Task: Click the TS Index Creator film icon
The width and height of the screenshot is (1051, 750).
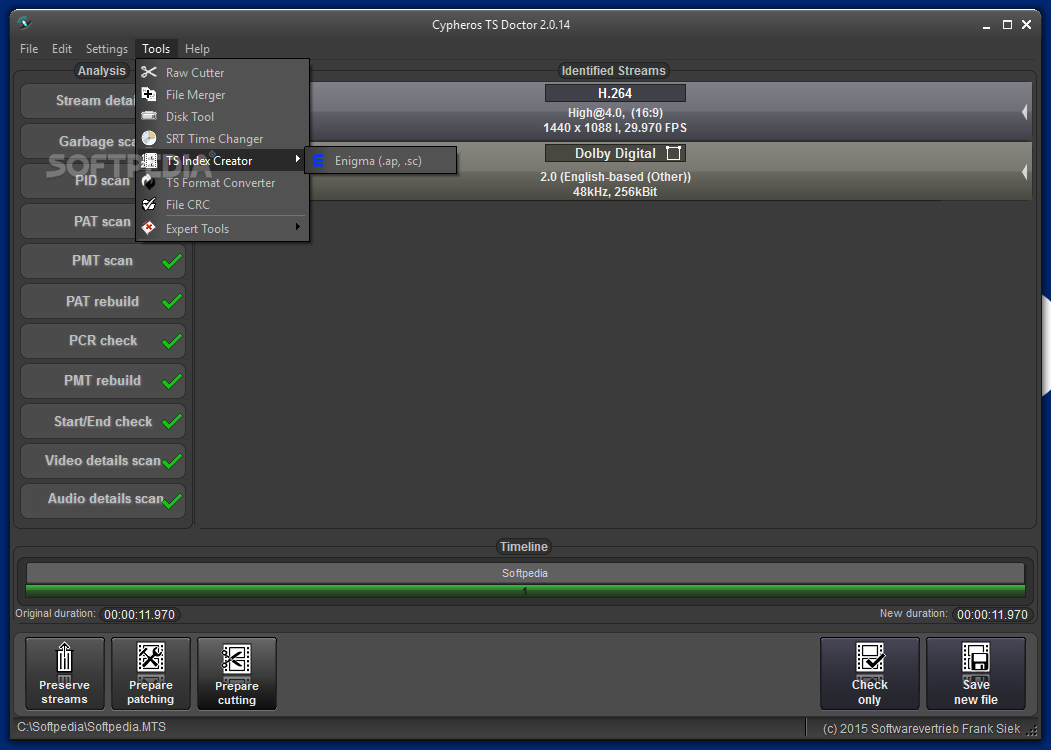Action: (x=149, y=160)
